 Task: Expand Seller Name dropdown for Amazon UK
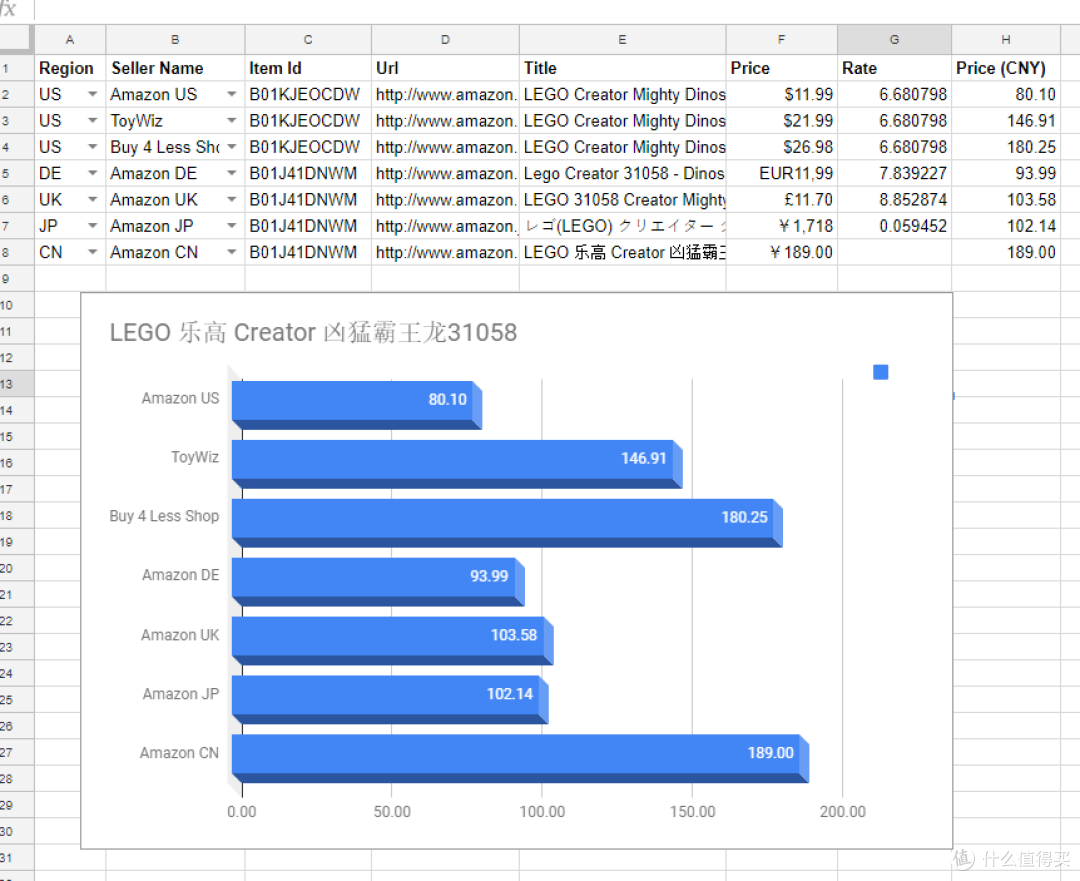tap(231, 200)
